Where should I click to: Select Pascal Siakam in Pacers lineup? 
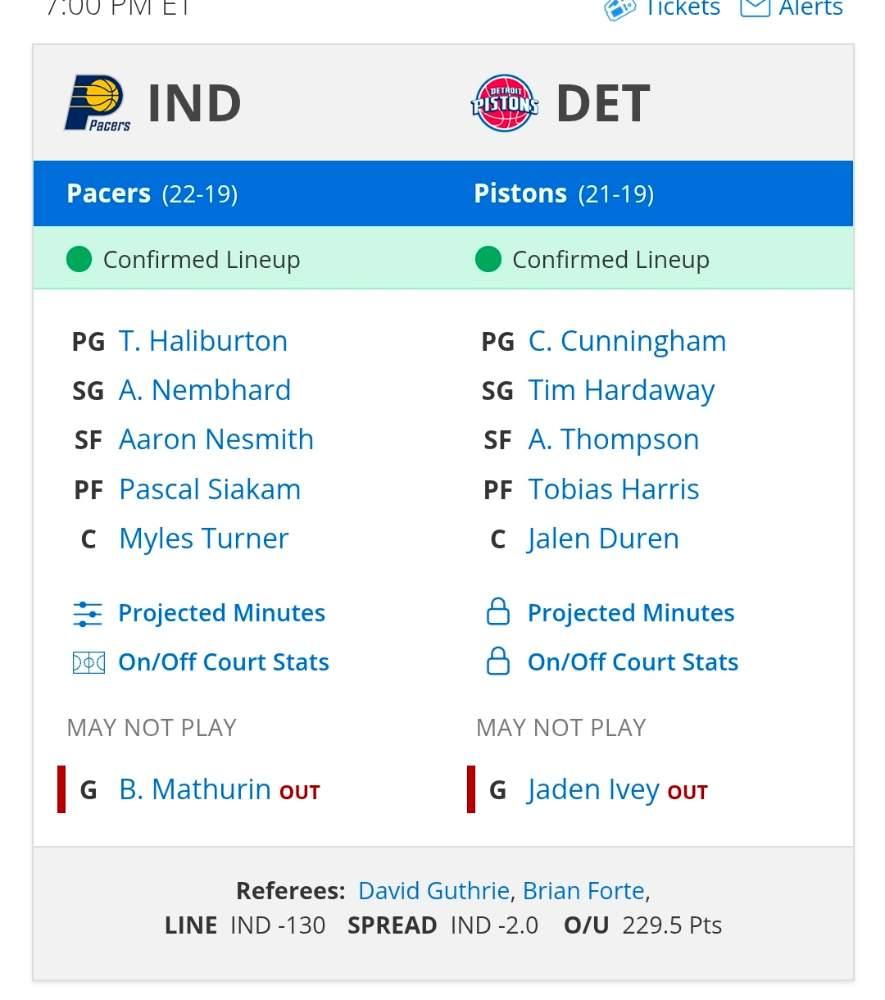(x=209, y=489)
